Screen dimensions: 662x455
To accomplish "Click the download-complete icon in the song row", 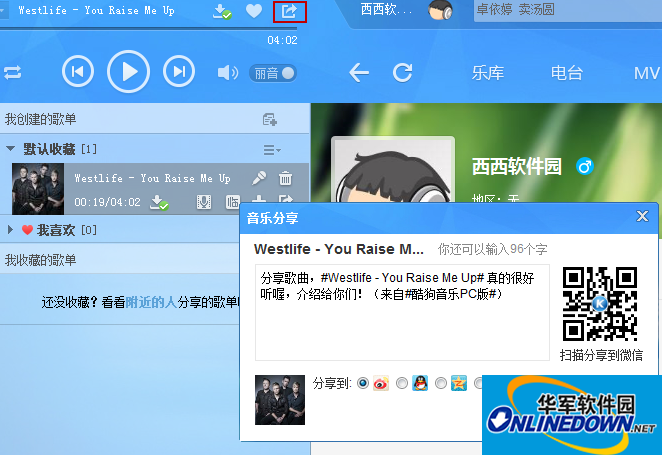I will [159, 202].
